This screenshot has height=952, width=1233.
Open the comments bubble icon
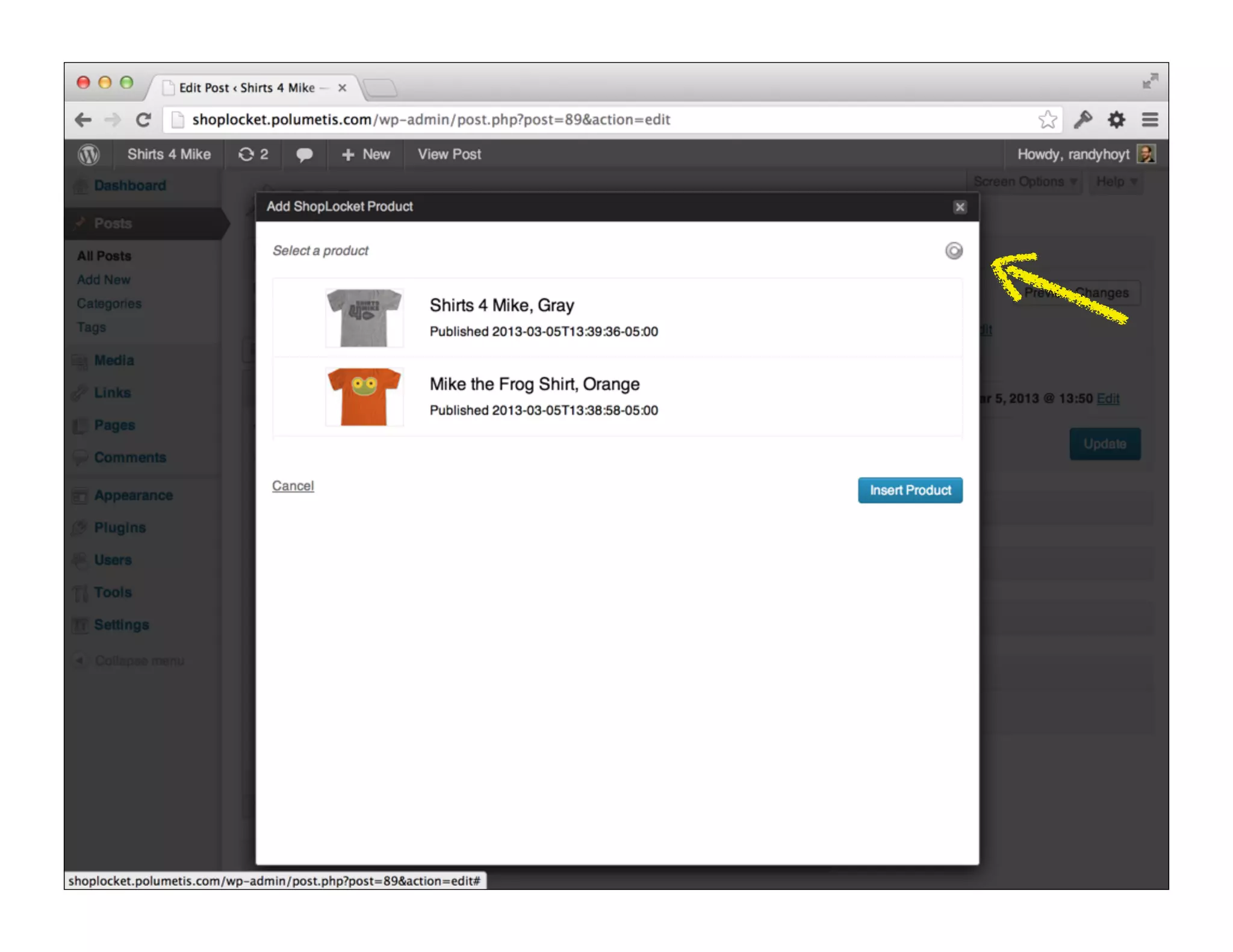click(x=304, y=155)
